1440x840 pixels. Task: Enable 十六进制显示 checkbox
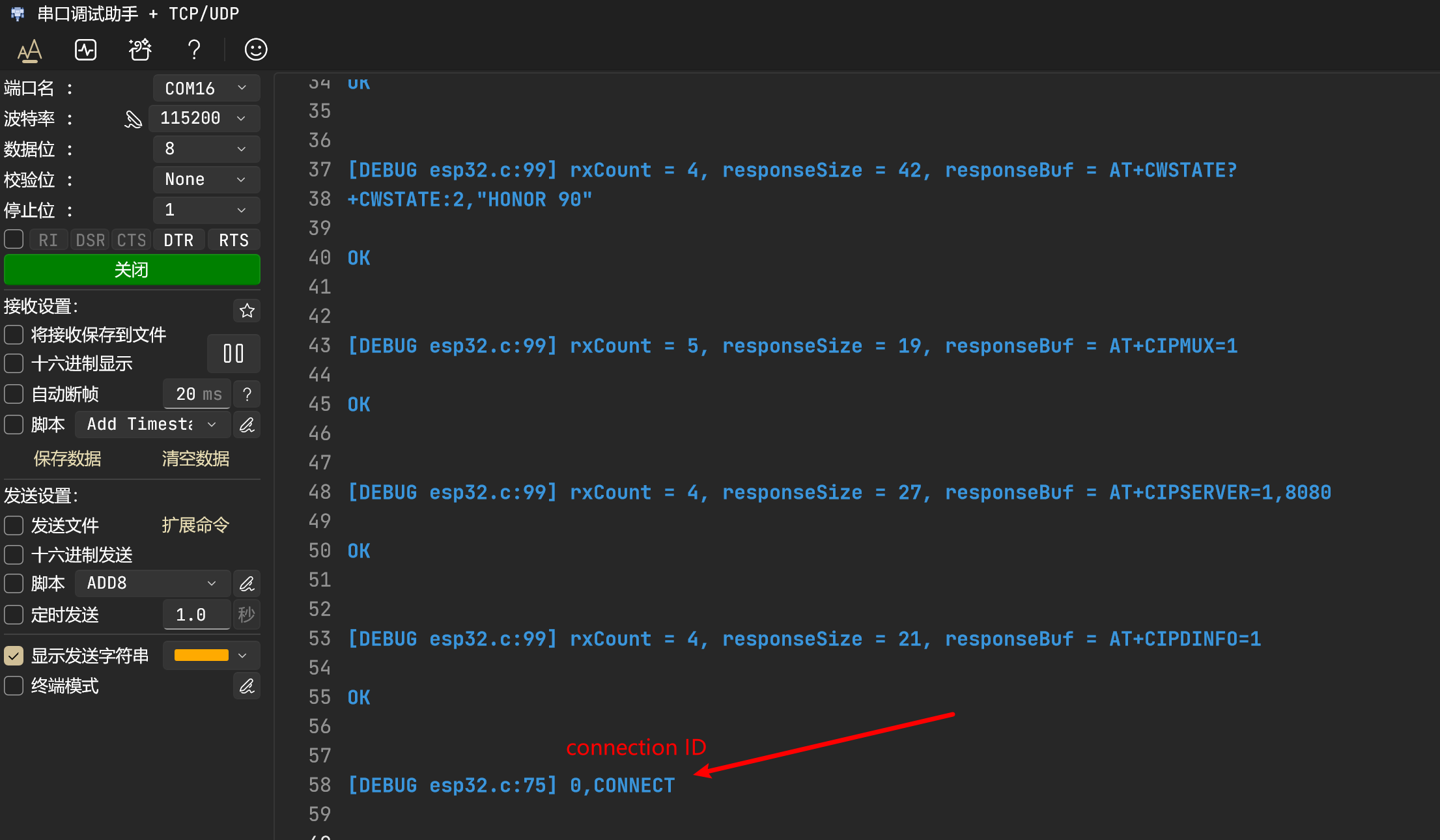14,363
